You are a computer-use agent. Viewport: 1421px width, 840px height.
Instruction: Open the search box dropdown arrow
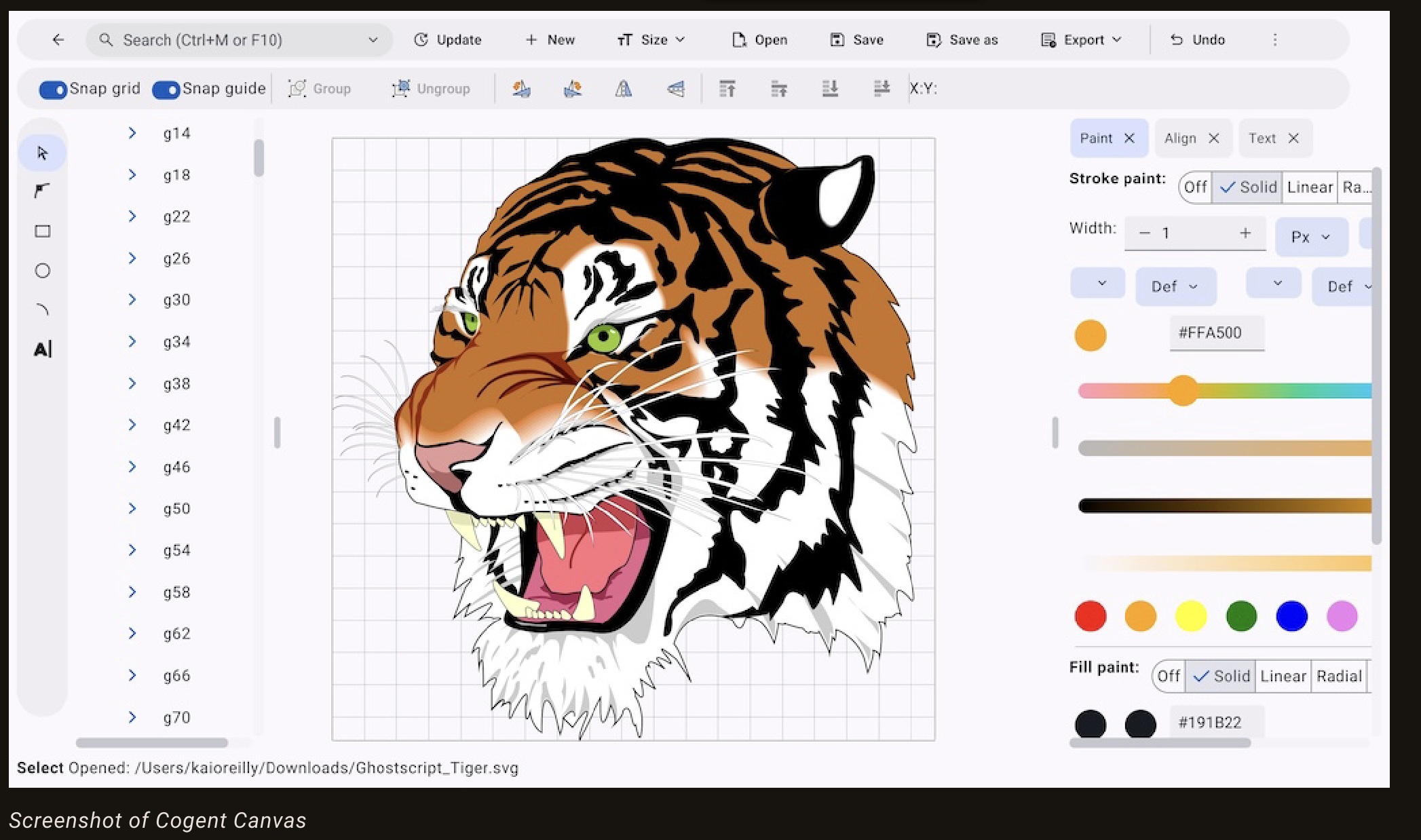(373, 40)
